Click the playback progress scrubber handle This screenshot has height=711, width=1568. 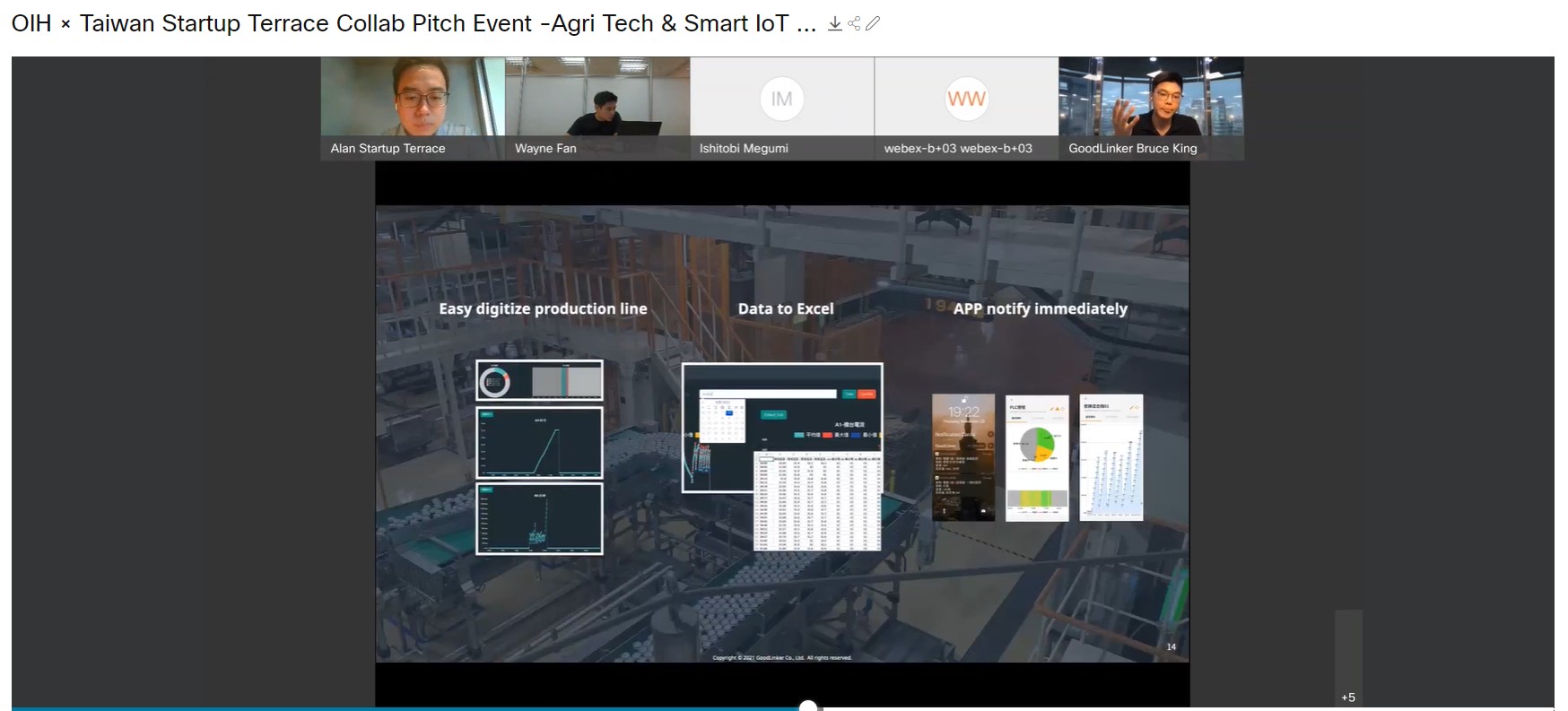(x=808, y=707)
